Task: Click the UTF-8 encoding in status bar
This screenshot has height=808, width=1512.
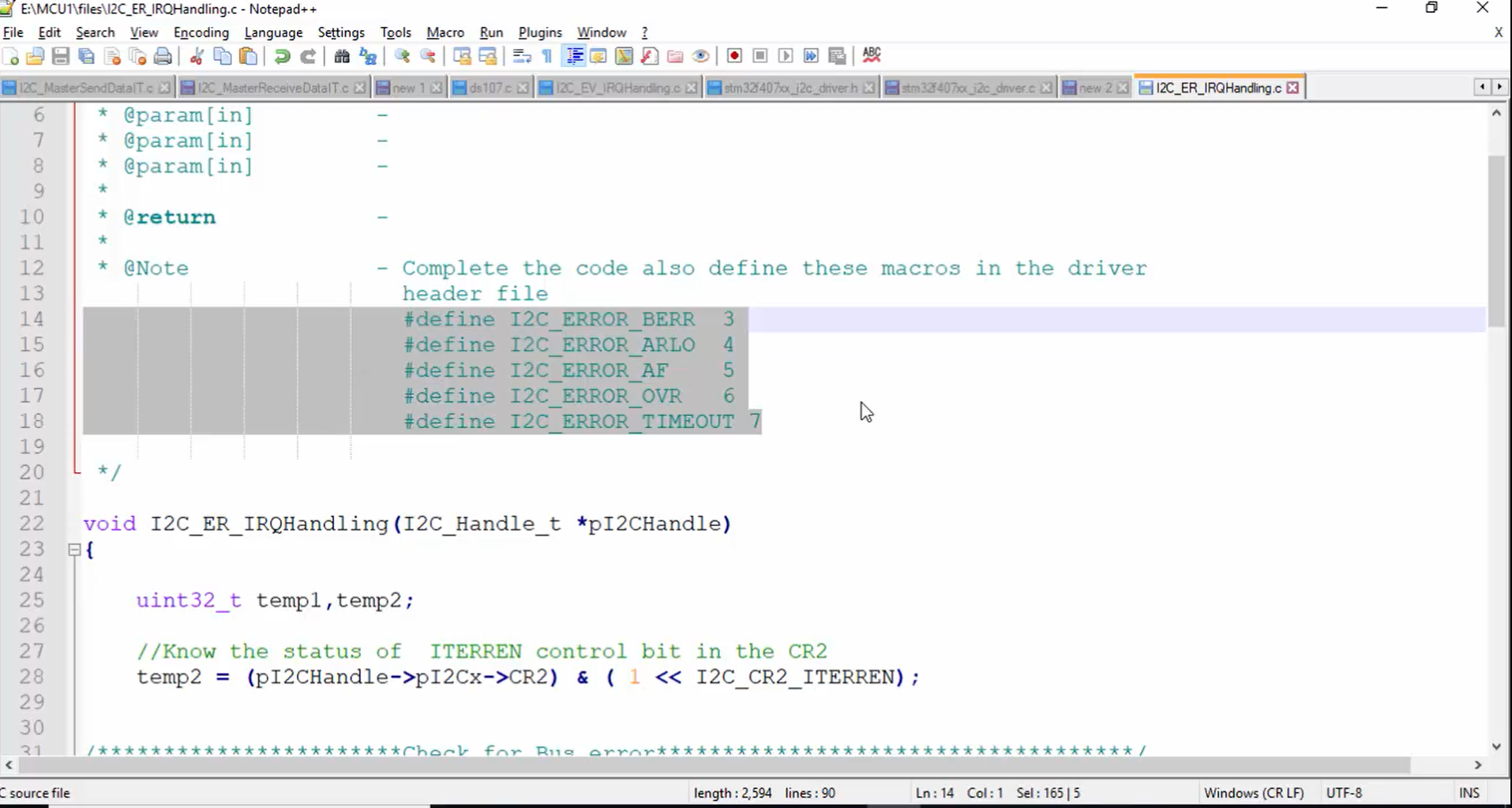Action: click(x=1345, y=793)
